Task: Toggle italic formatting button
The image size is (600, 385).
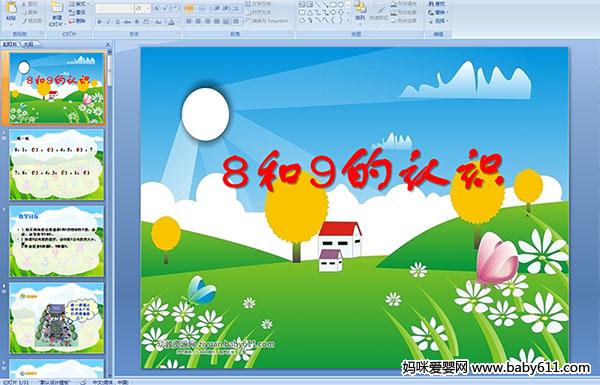Action: tap(108, 22)
